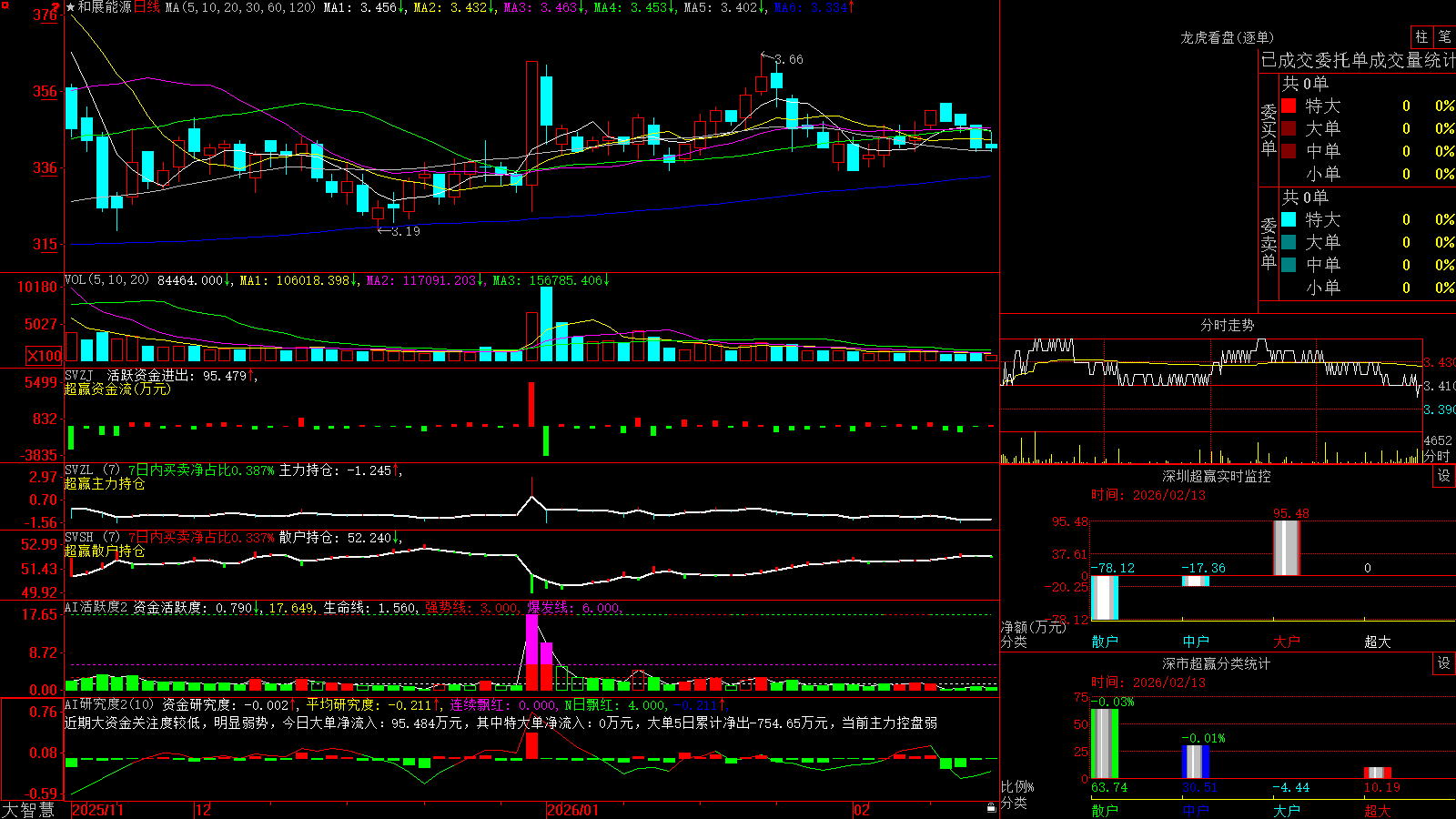Click the 深圳超赢实时监控 title
The image size is (1456, 819).
click(1216, 476)
